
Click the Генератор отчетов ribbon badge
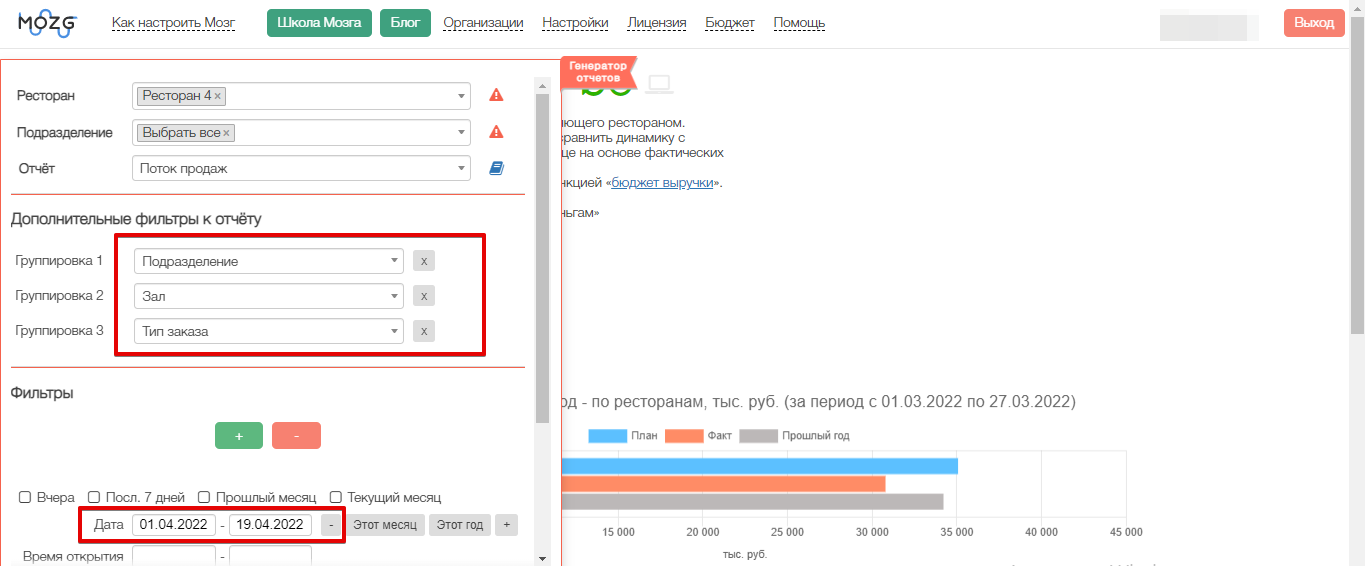point(598,72)
